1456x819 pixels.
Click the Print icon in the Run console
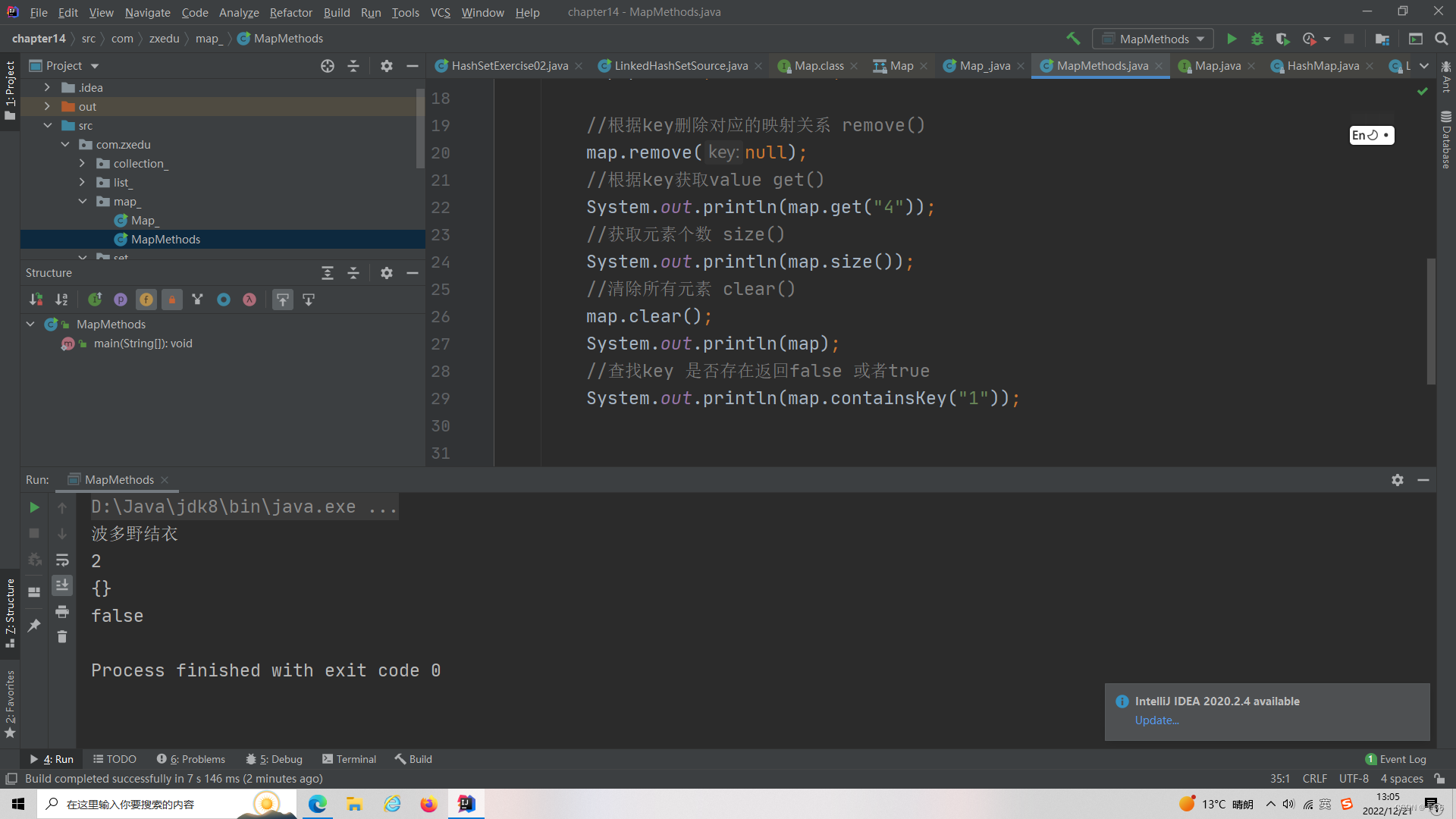[62, 611]
